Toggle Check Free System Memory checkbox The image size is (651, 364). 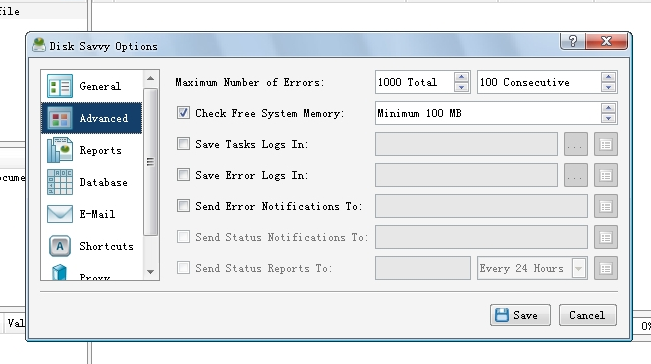(183, 112)
